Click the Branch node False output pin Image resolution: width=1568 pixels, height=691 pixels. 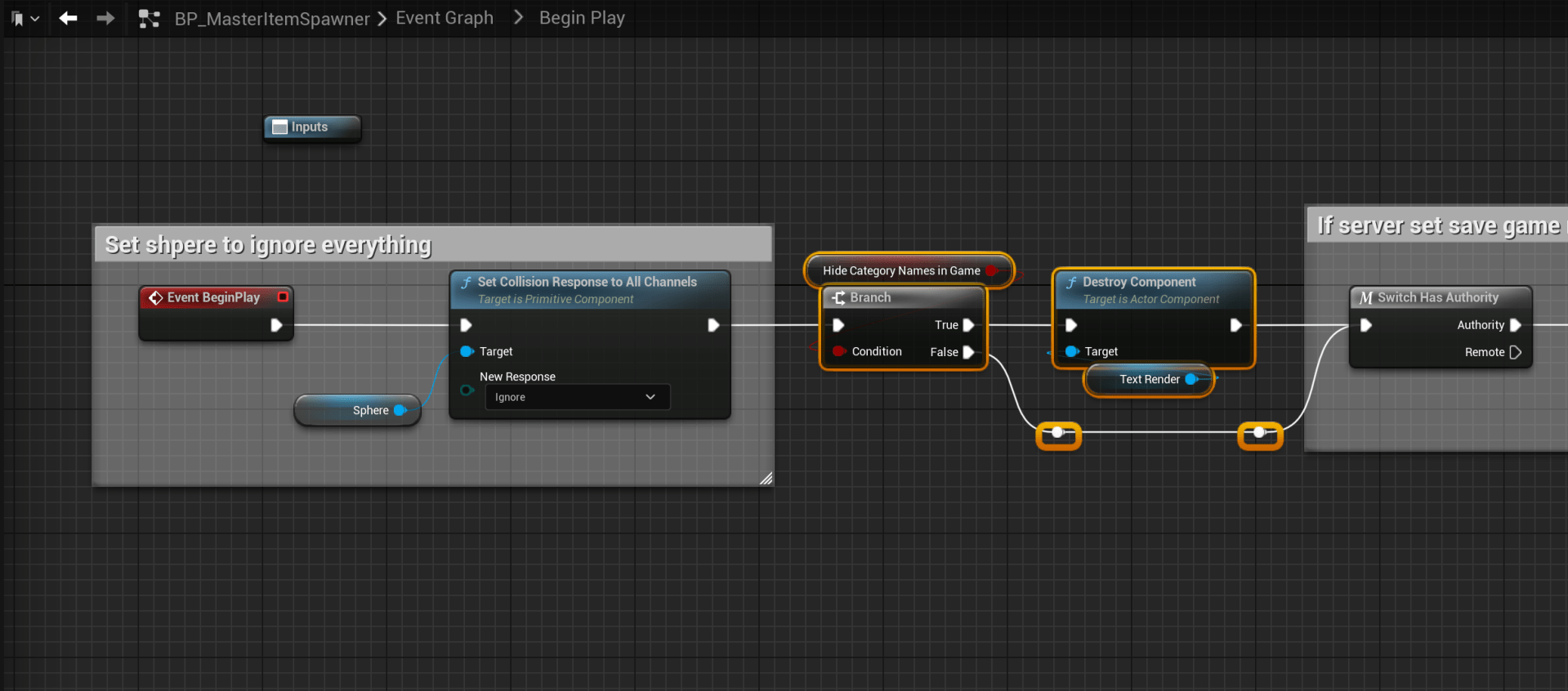click(968, 352)
